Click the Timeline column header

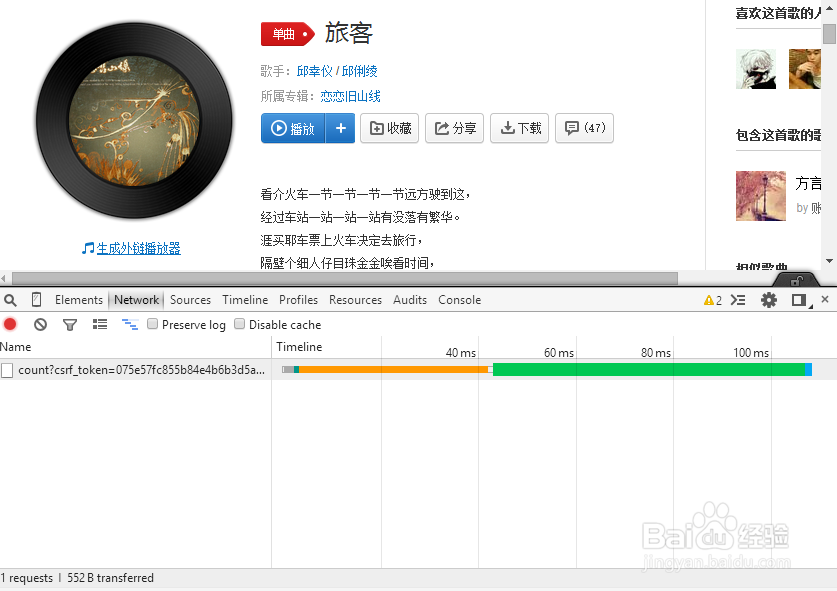299,347
